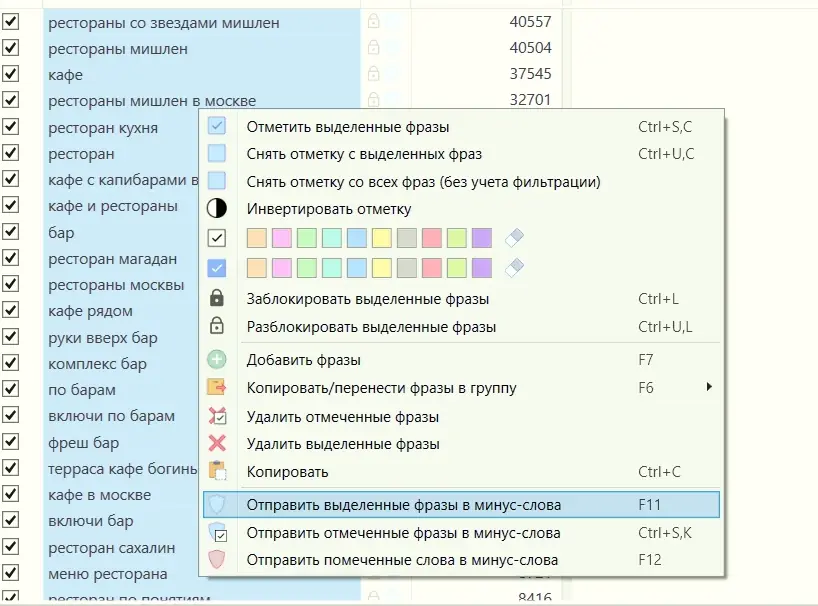Select 'Разблокировать выделенные фразы' entry
The height and width of the screenshot is (606, 818).
tap(461, 326)
